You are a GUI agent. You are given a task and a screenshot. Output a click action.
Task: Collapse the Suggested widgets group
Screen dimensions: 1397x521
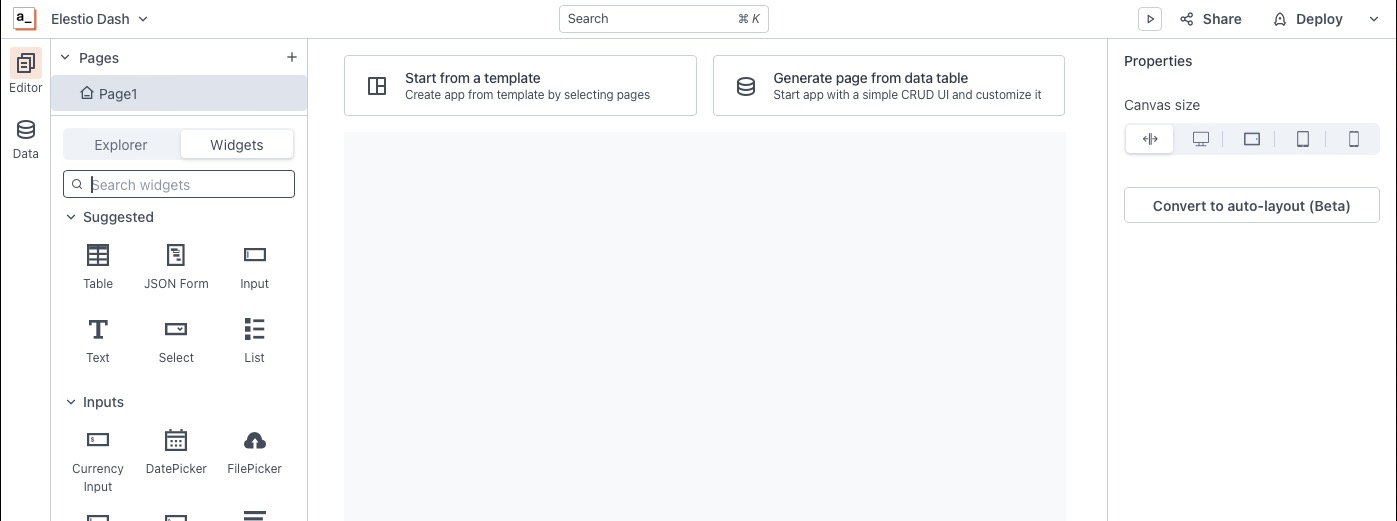pos(71,217)
